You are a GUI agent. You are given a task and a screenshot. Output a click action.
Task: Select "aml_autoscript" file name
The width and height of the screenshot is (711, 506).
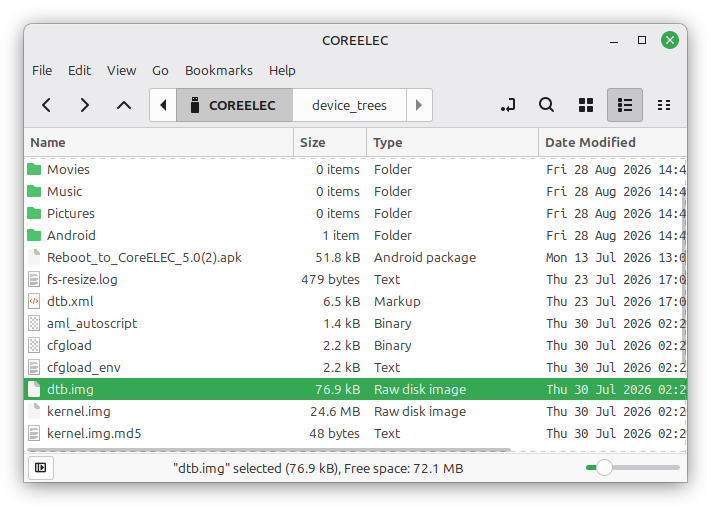coord(92,324)
